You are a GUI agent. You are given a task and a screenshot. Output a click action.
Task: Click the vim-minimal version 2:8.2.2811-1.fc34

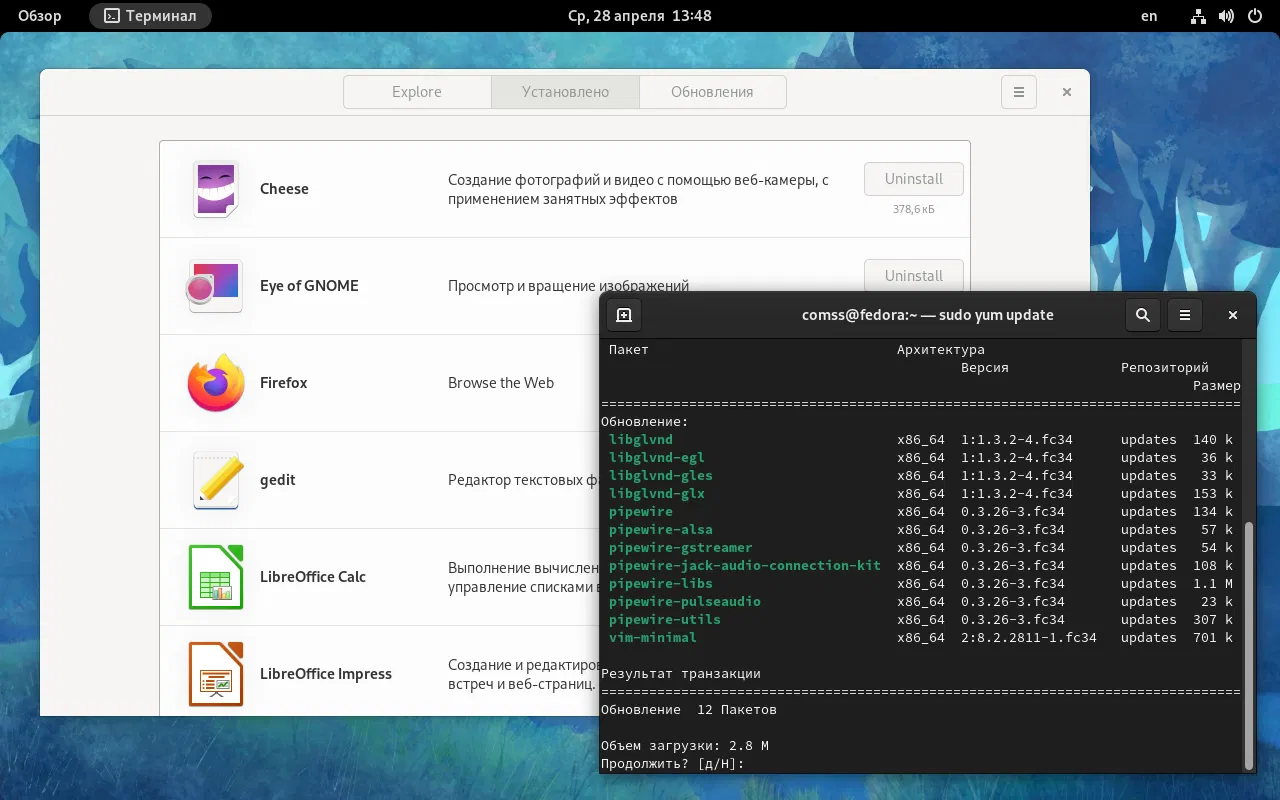point(1029,638)
